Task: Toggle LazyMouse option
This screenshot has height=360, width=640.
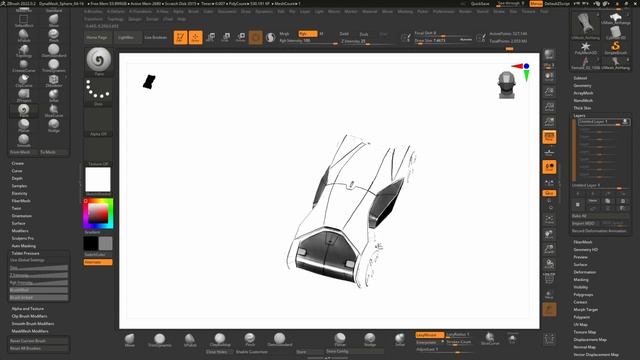Action: click(429, 335)
